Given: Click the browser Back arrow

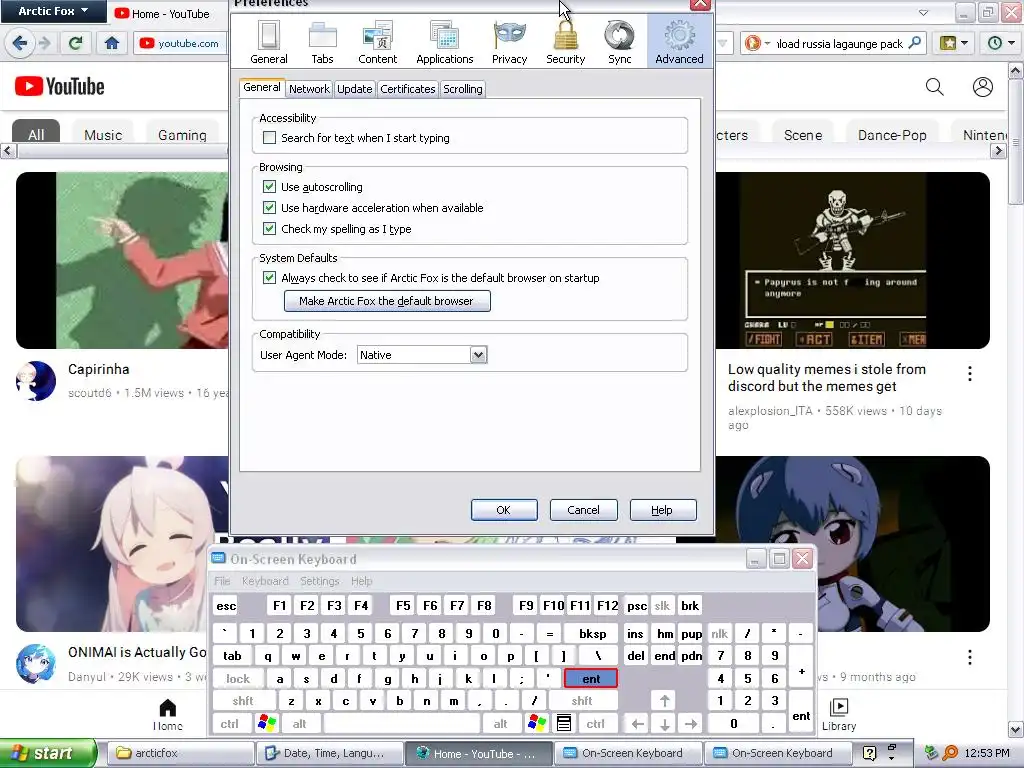Looking at the screenshot, I should tap(20, 43).
